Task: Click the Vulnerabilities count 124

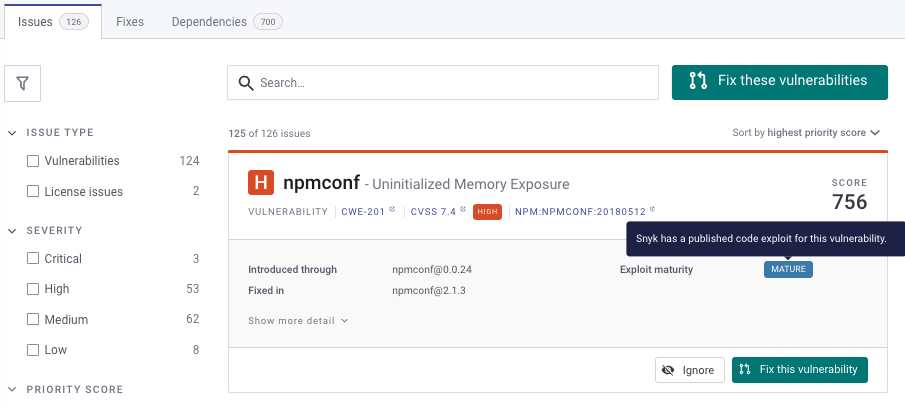Action: click(x=189, y=161)
